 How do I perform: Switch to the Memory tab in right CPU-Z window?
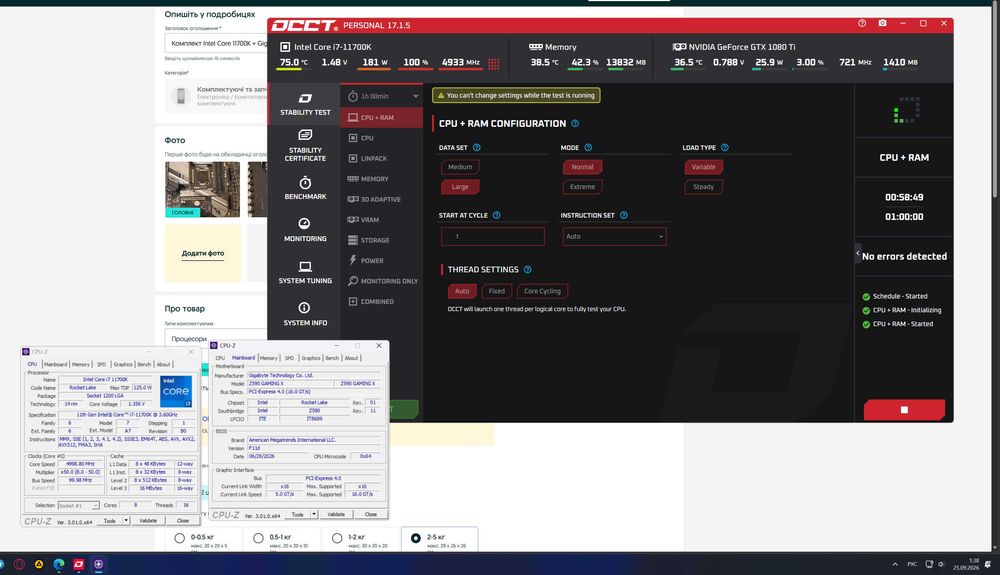(x=268, y=358)
